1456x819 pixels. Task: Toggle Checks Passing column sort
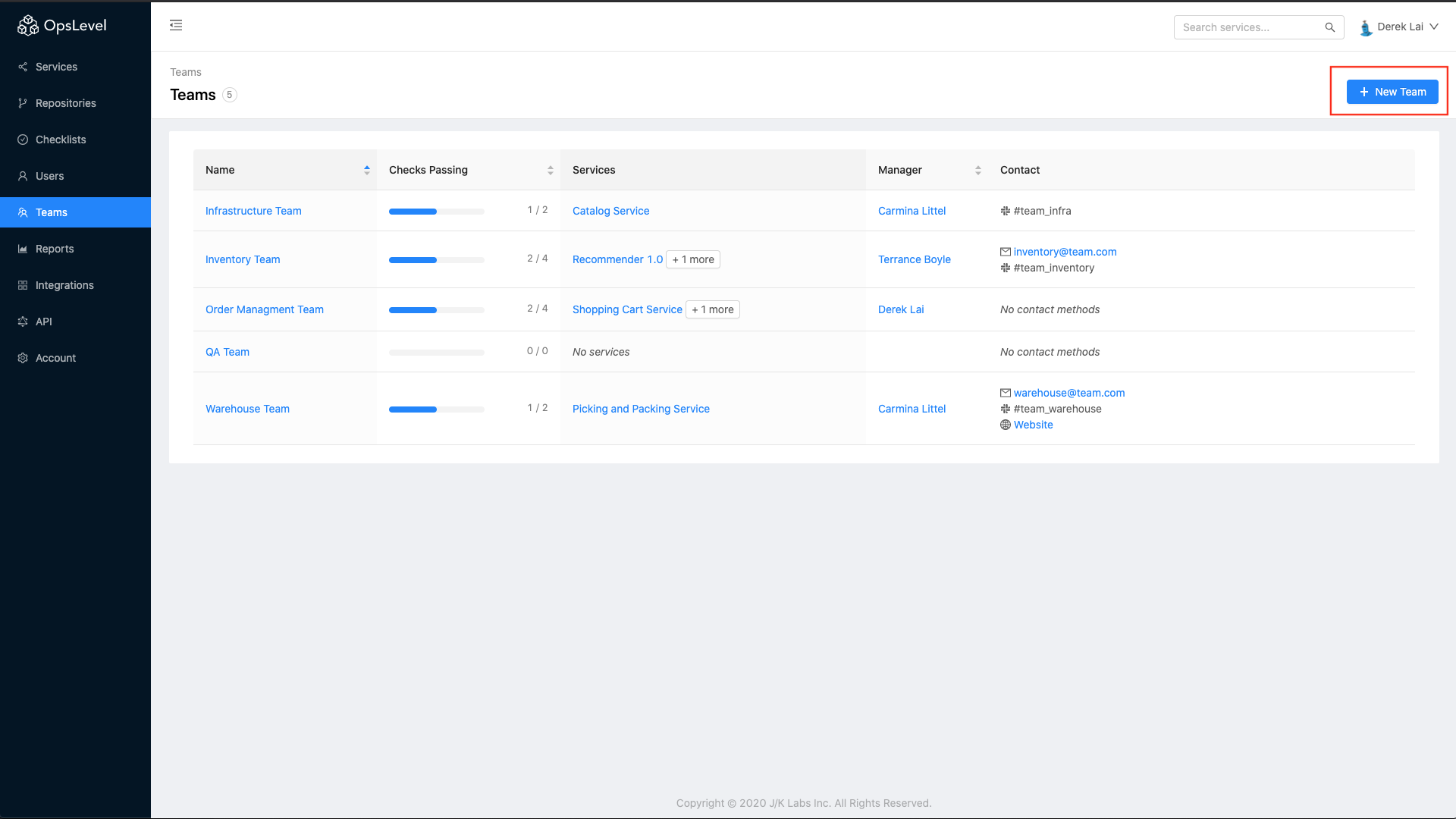[550, 170]
